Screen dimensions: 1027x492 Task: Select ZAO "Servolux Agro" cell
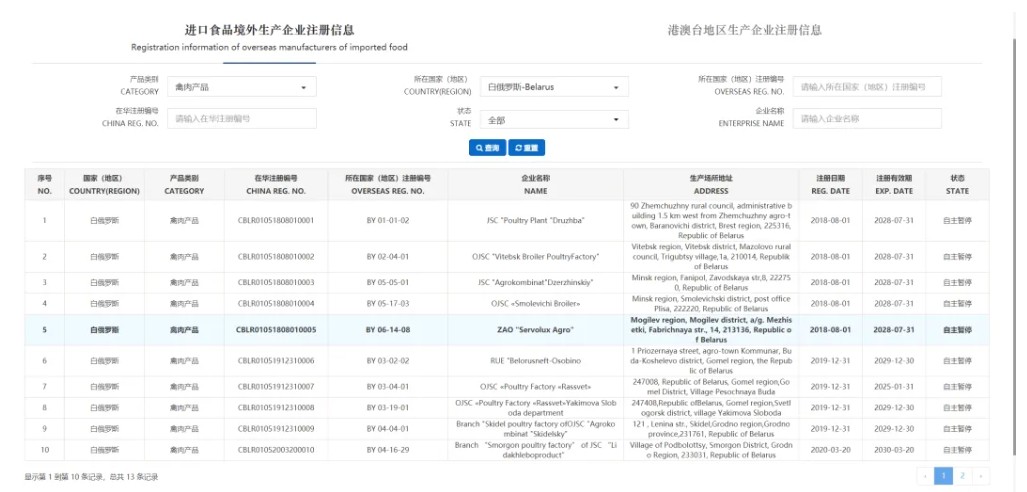[536, 330]
